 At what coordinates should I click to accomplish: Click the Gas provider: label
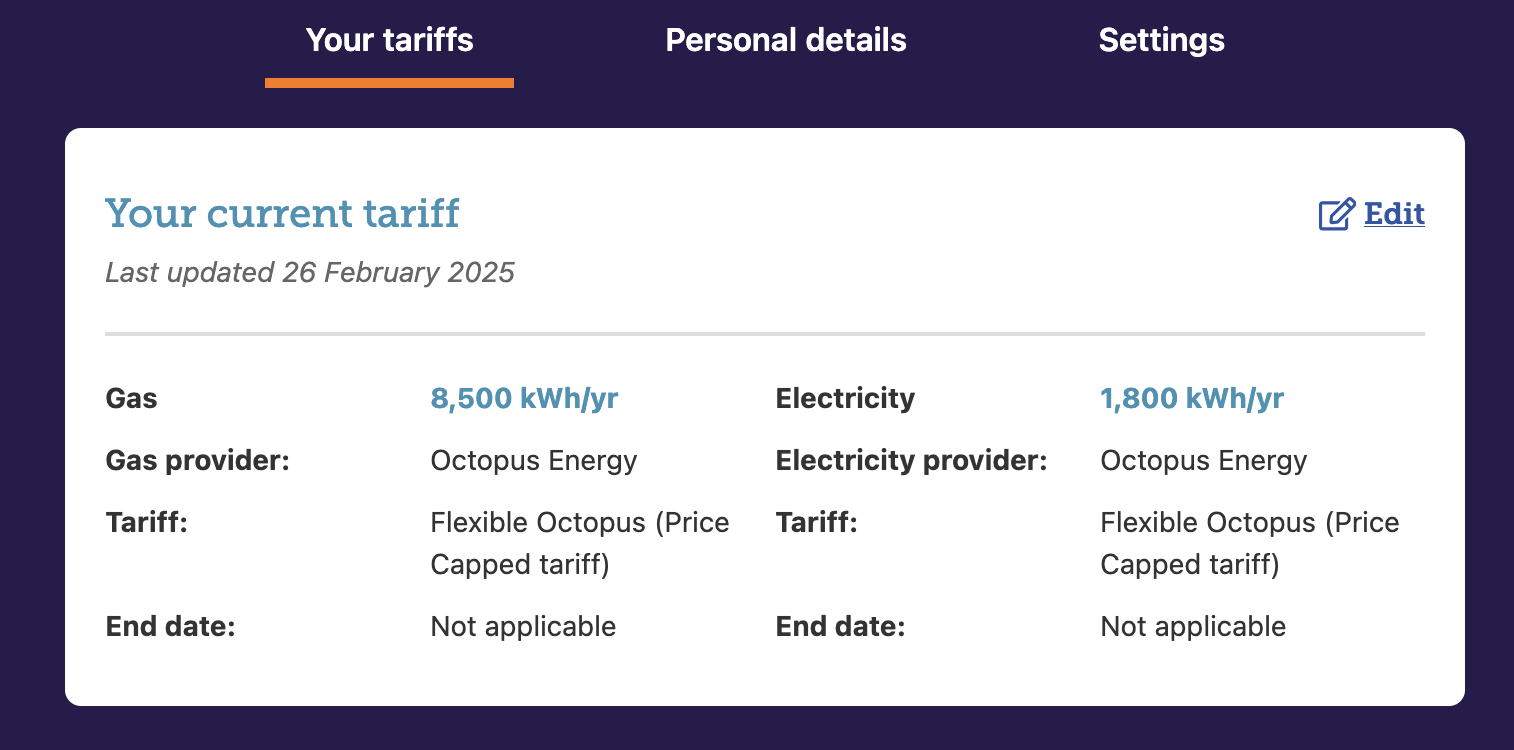197,461
